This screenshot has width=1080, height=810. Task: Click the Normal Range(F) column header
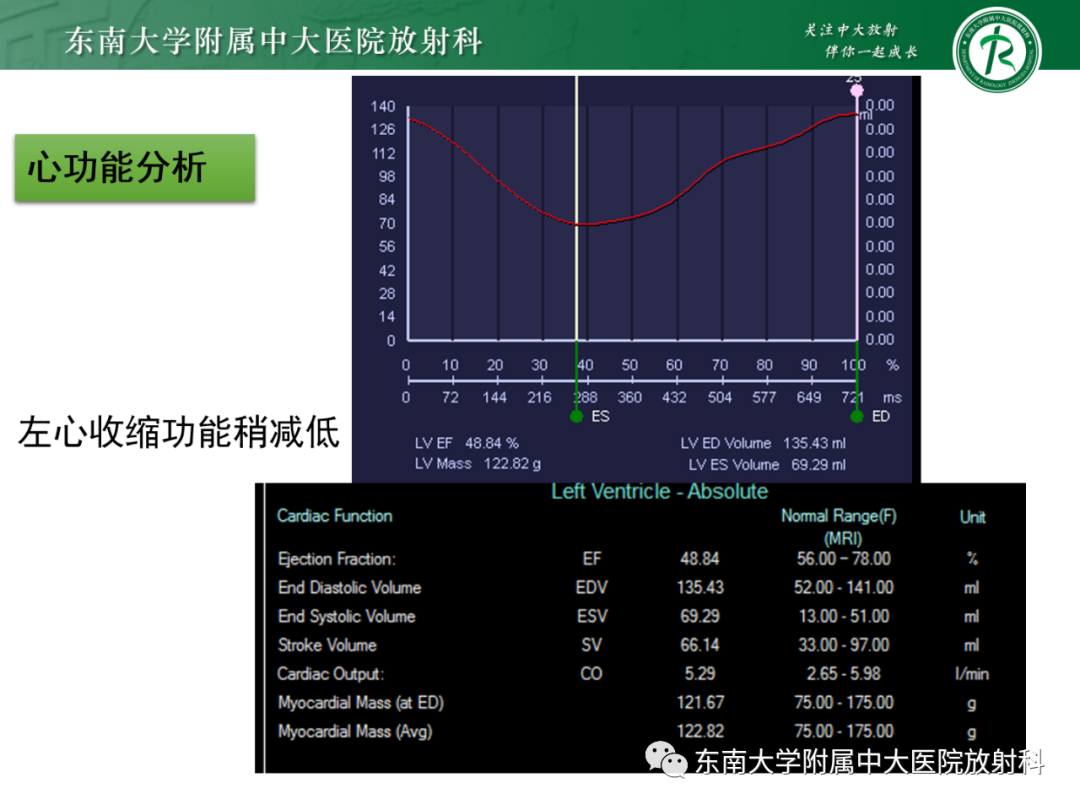(x=839, y=526)
